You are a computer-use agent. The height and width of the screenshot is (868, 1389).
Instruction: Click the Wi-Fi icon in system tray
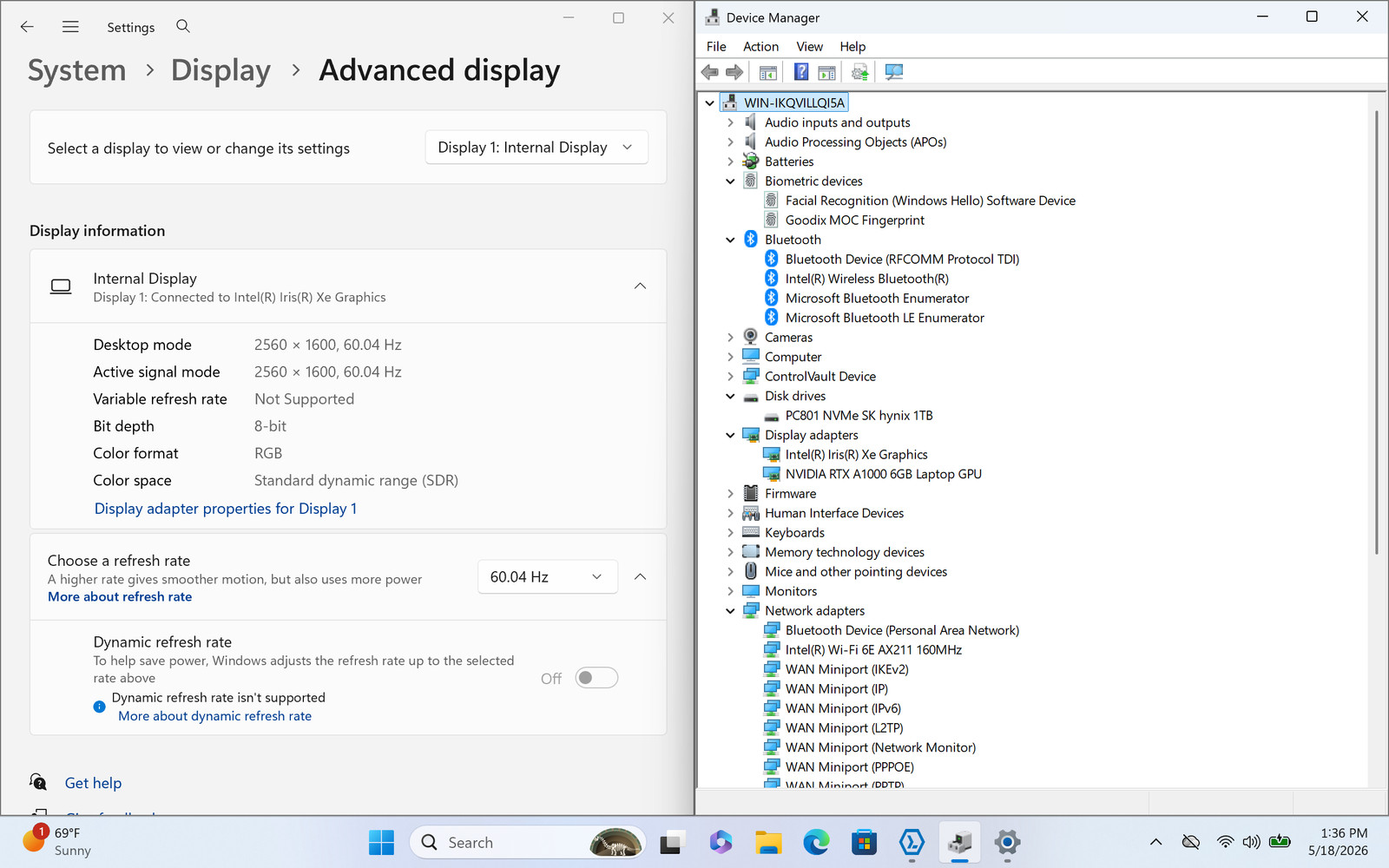[x=1225, y=842]
